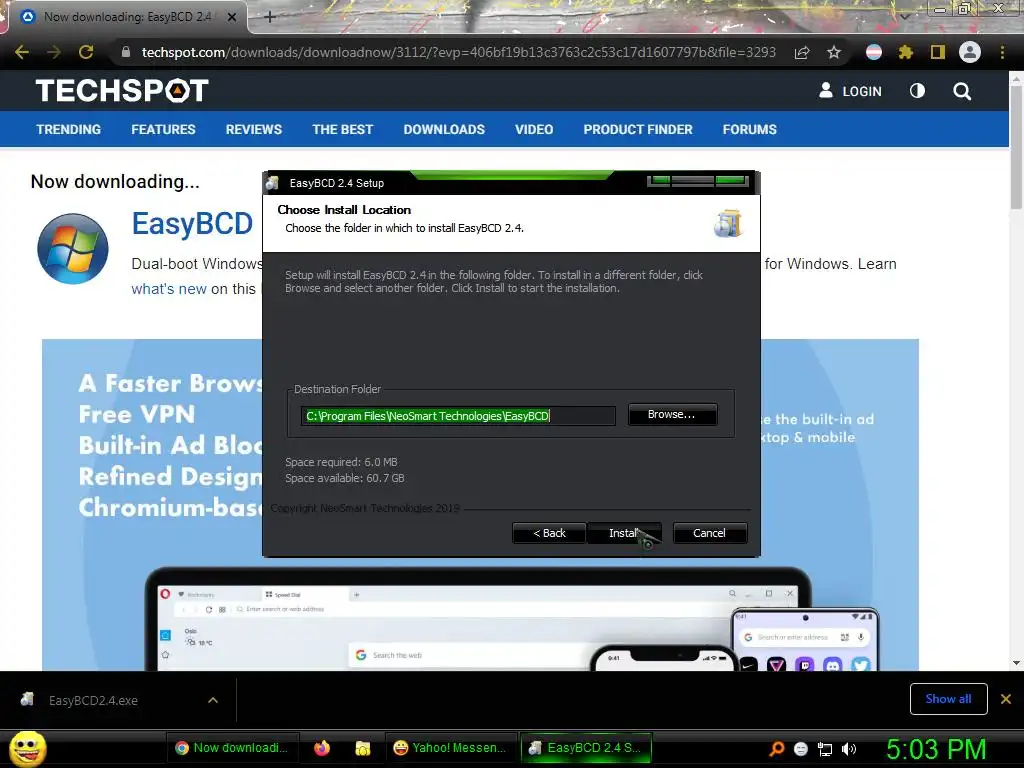Open Chrome three-dot menu

tap(1002, 52)
